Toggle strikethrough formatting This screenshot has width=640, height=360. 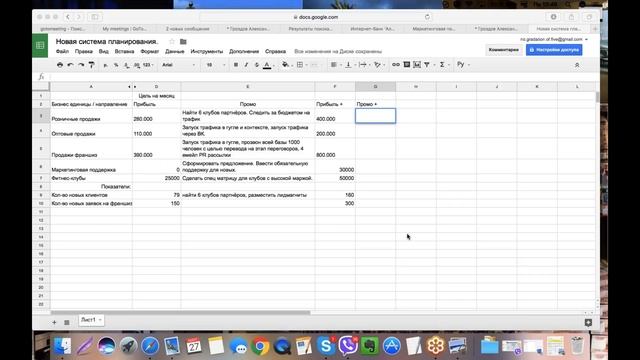click(257, 65)
